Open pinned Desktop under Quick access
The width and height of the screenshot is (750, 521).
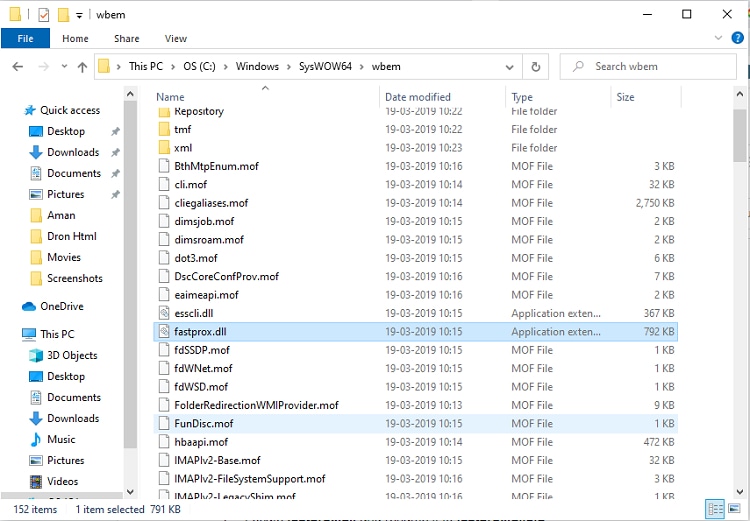point(66,131)
